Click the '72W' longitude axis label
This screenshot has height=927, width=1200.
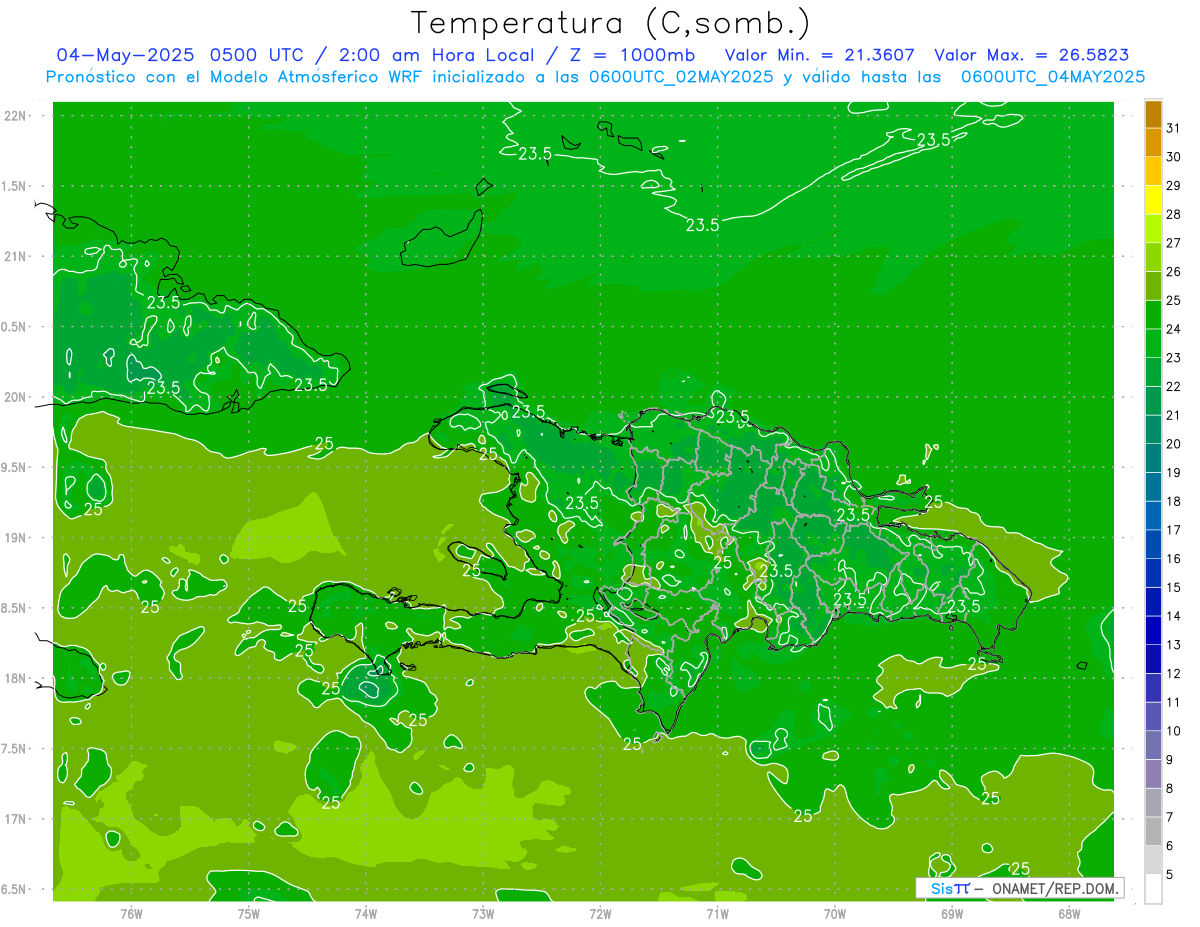click(600, 914)
